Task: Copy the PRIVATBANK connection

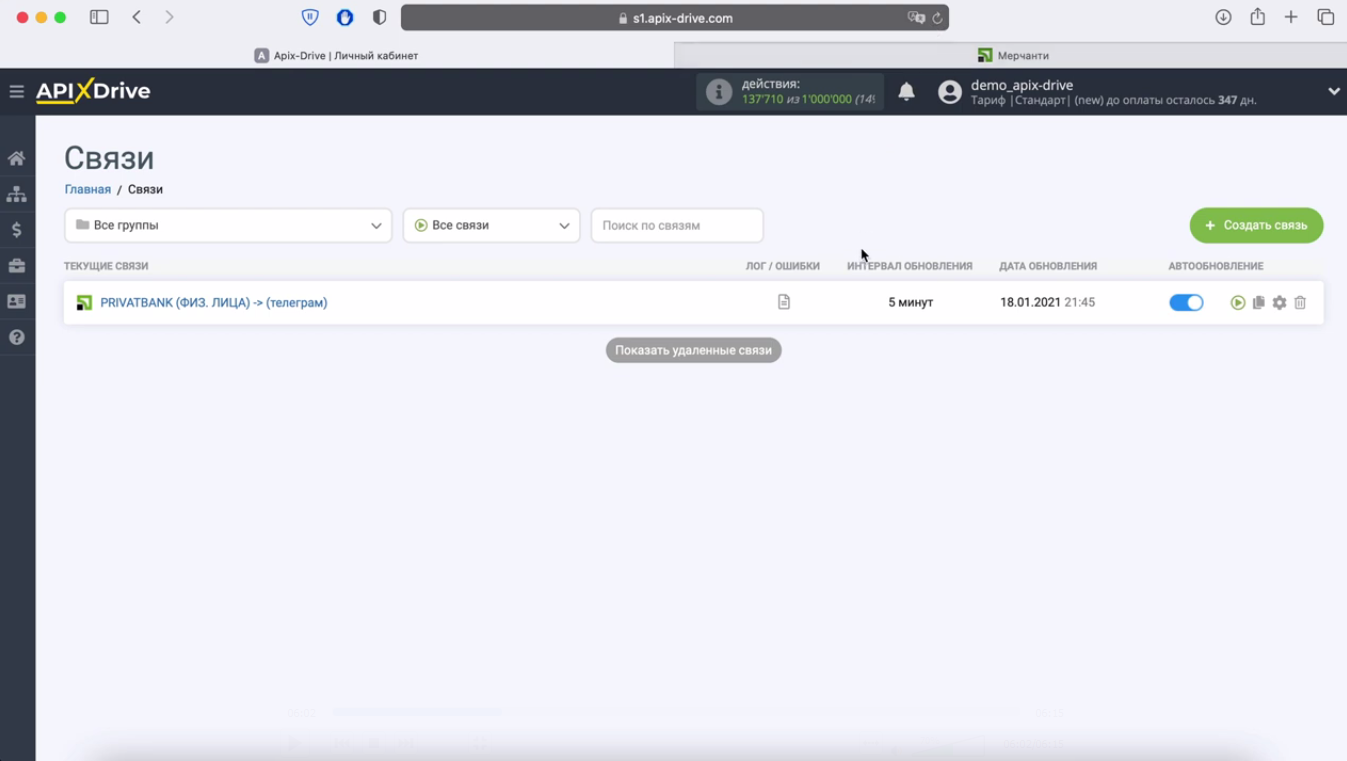Action: point(1258,302)
